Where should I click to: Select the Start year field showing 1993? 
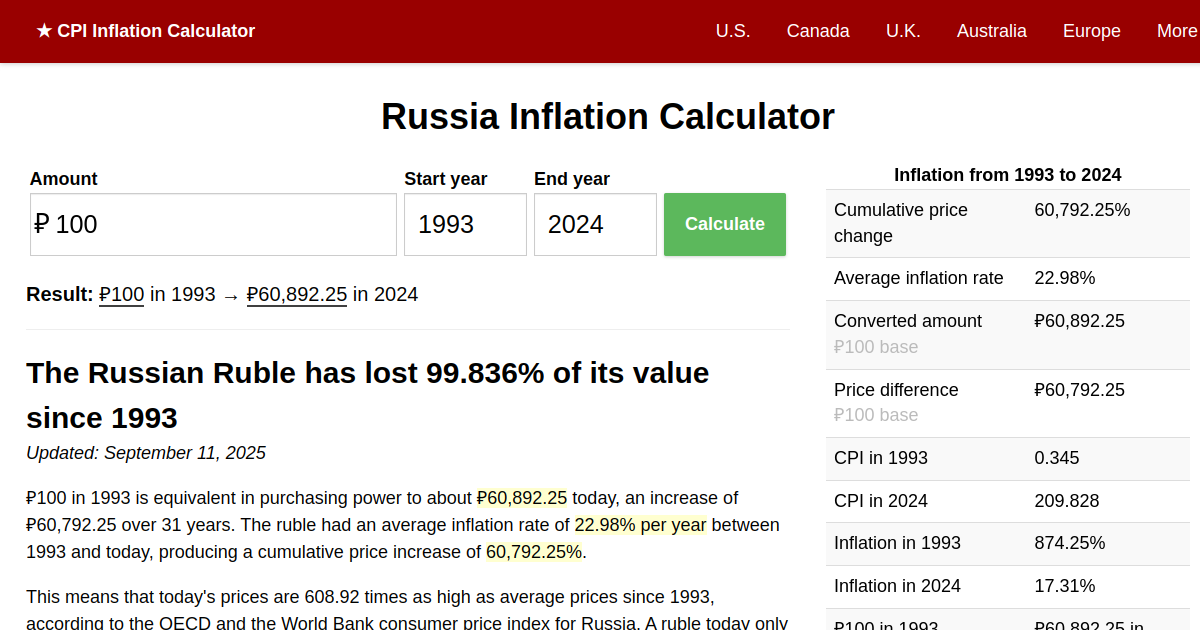tap(465, 224)
